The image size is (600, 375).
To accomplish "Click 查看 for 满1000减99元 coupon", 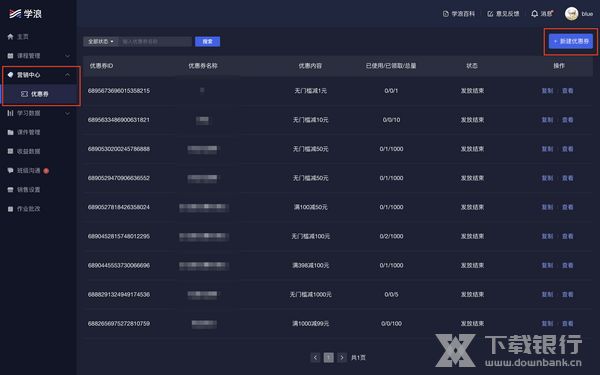I will [x=567, y=323].
